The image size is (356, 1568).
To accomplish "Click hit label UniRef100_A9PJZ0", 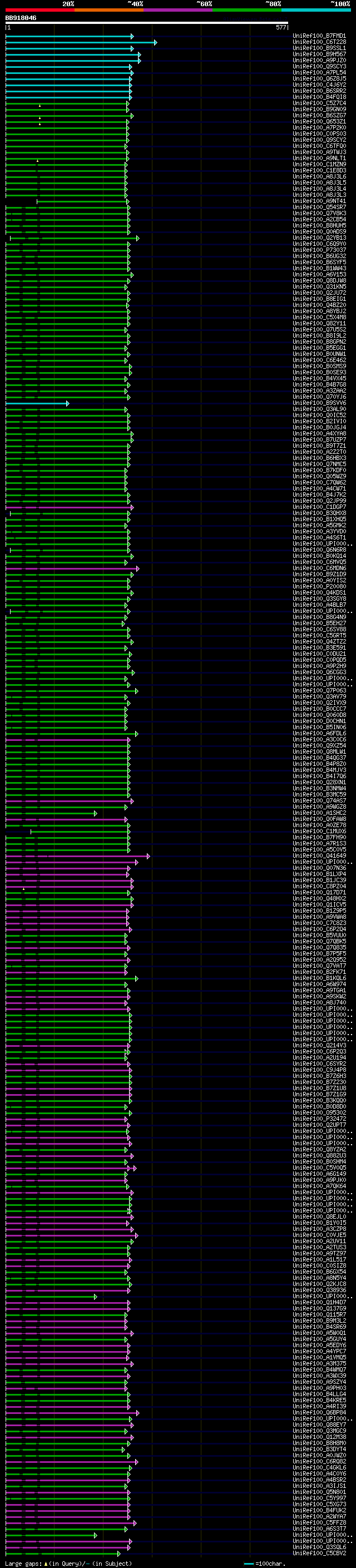I will coord(319,60).
